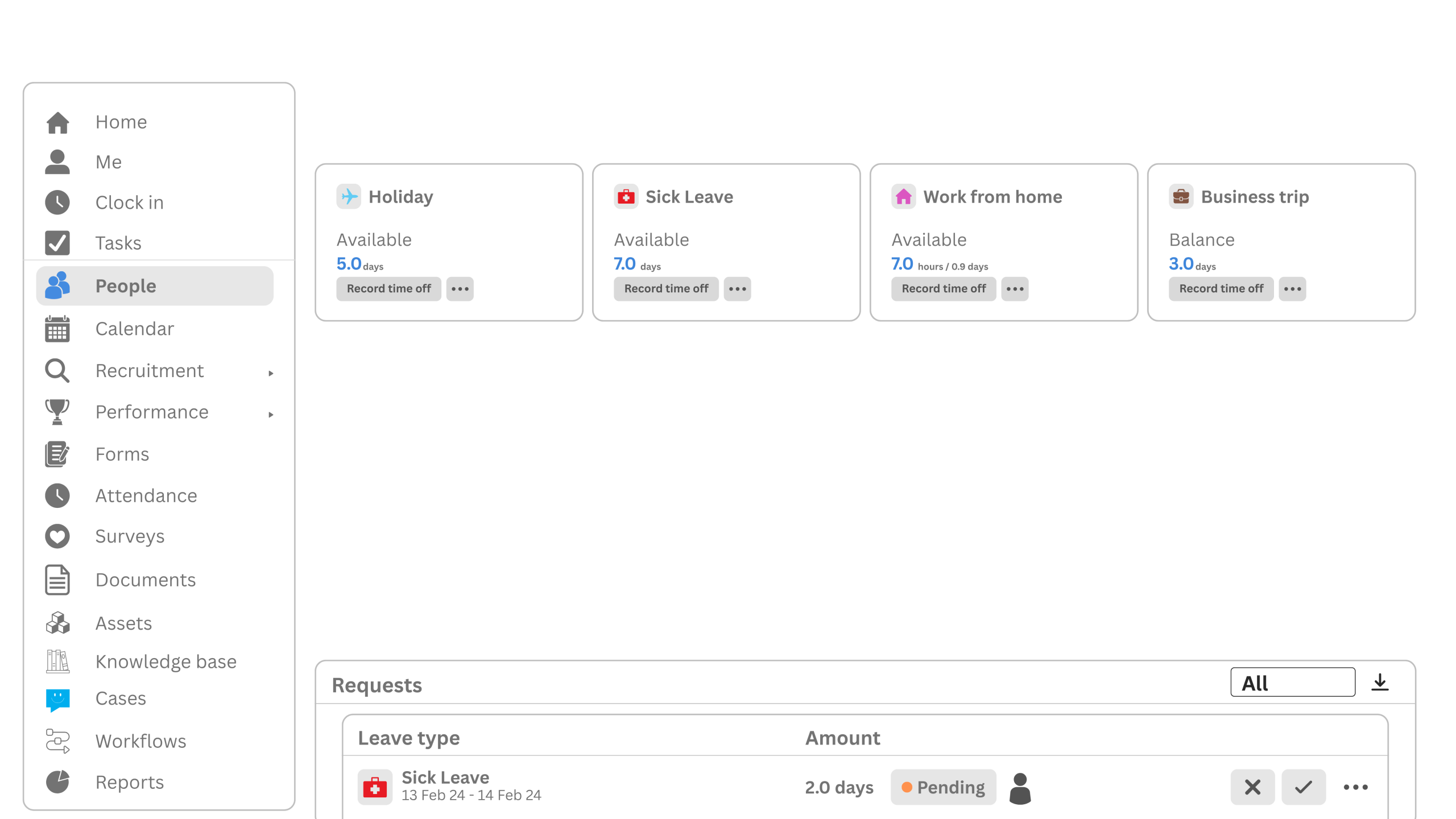Click the 5.0 days Holiday value
The image size is (1456, 819).
coord(360,264)
